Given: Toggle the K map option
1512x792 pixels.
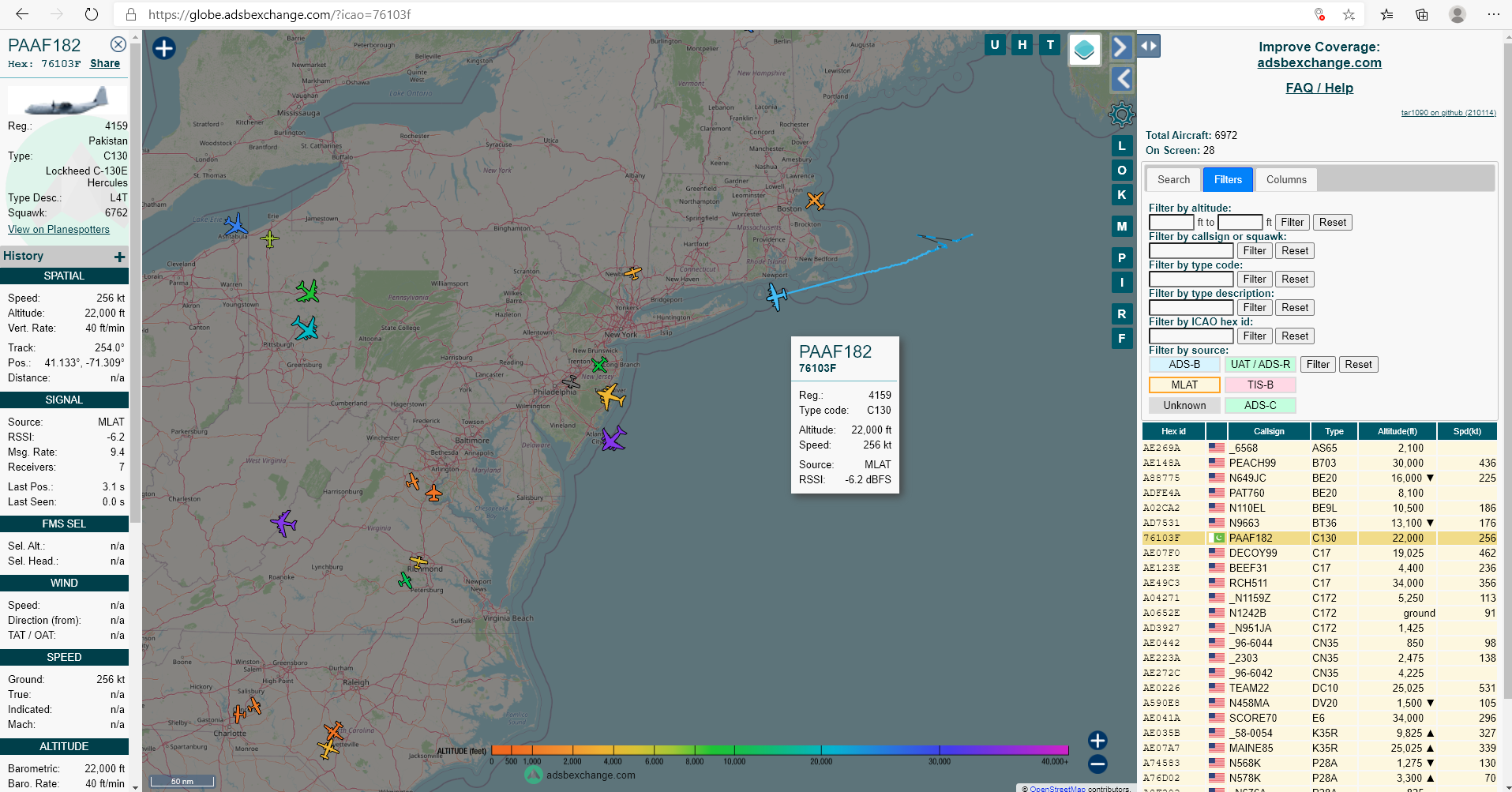Looking at the screenshot, I should pyautogui.click(x=1122, y=195).
